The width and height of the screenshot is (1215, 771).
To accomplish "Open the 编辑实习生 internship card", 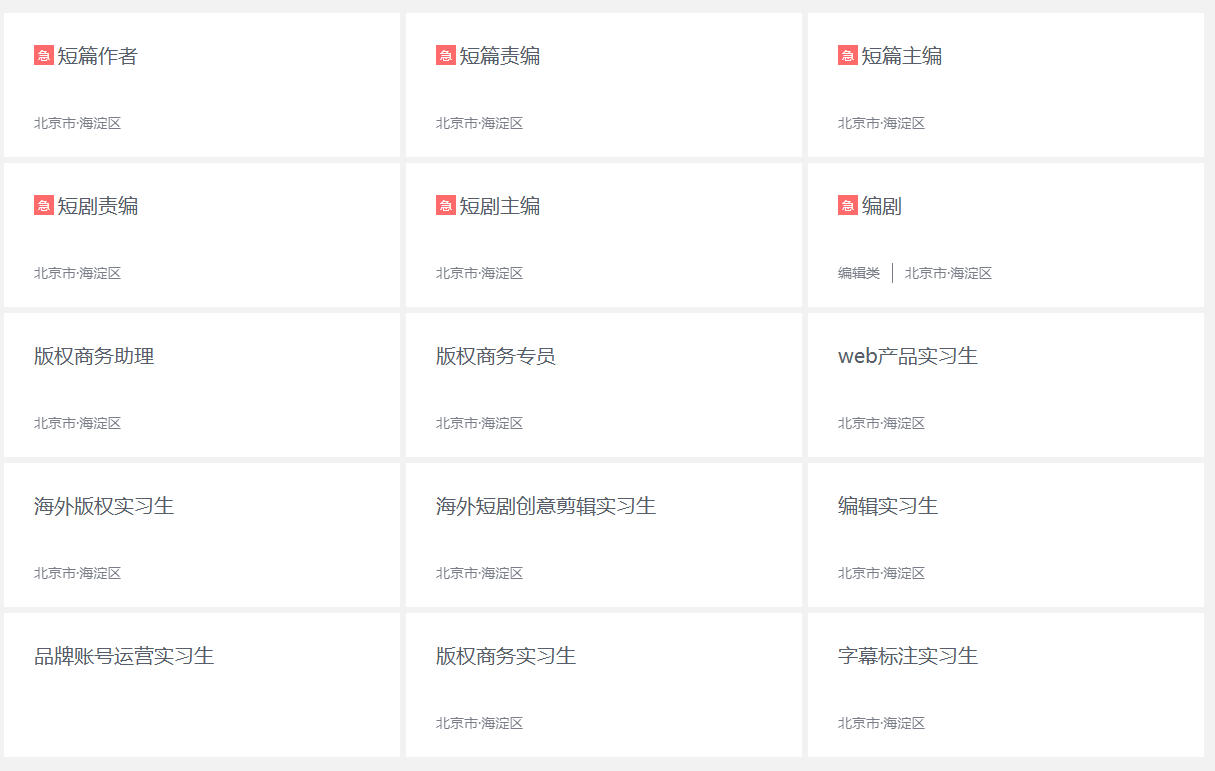I will pos(887,506).
